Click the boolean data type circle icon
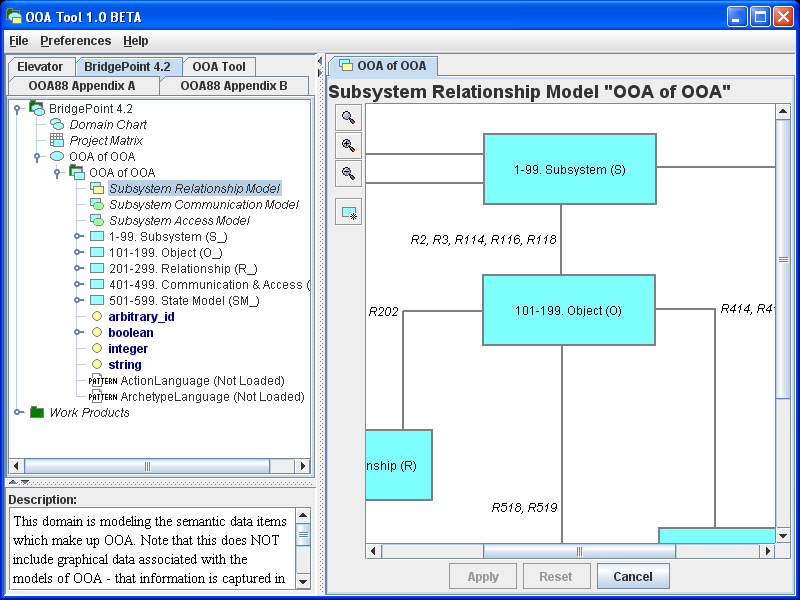 [x=97, y=332]
